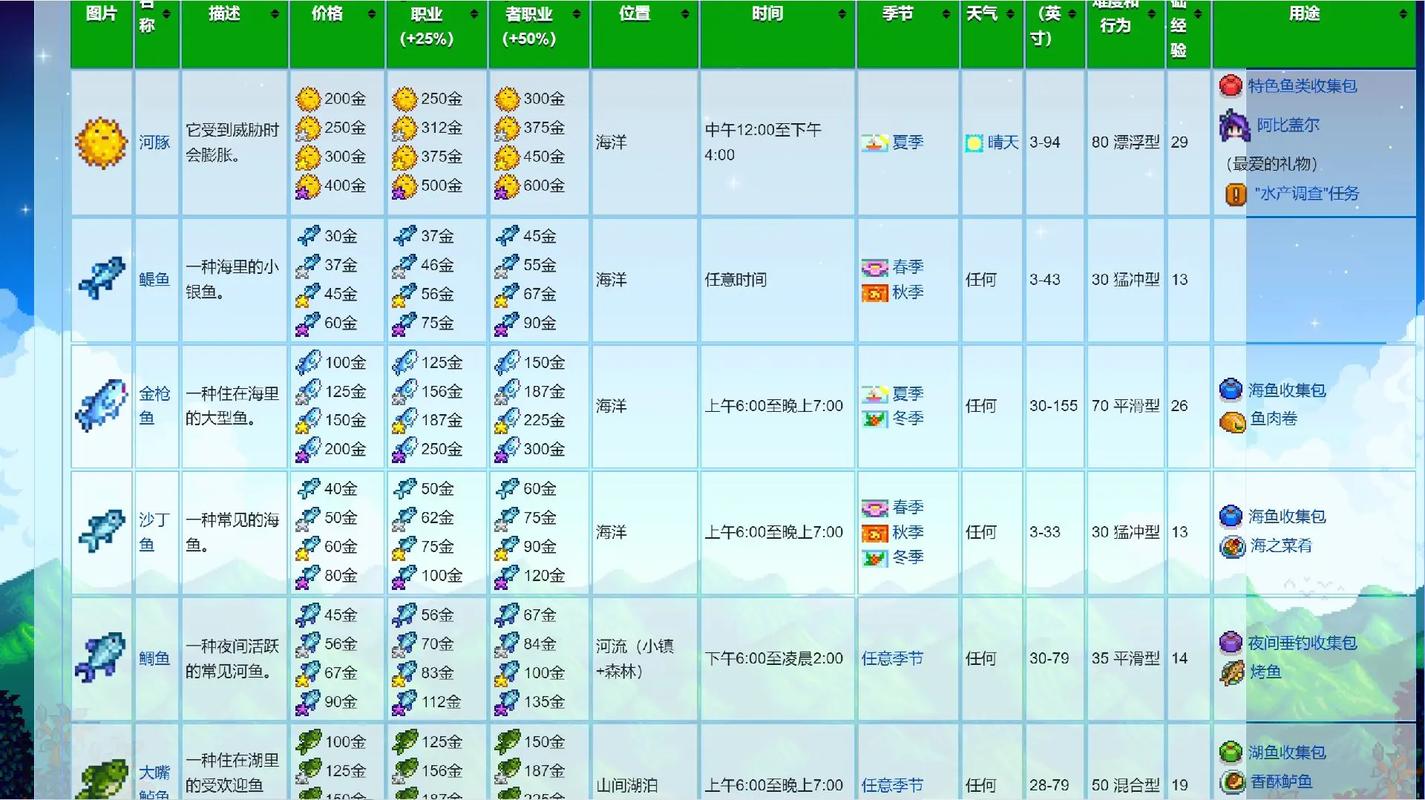Click the "它受到威胁时会膨胀。" description

(x=232, y=143)
